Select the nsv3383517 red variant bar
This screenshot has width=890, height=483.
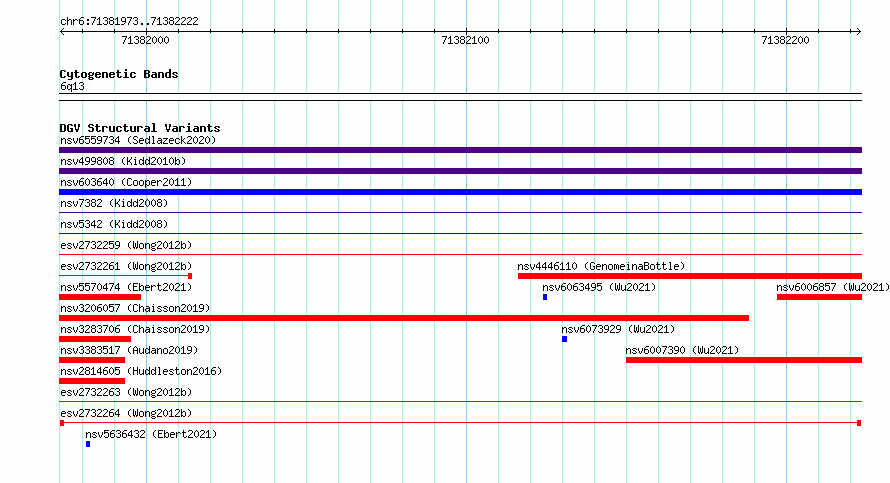[x=92, y=360]
